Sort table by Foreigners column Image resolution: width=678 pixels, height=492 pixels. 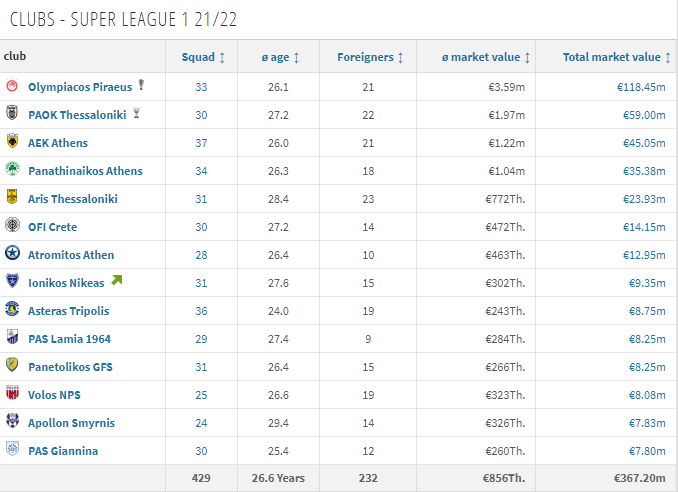point(370,57)
